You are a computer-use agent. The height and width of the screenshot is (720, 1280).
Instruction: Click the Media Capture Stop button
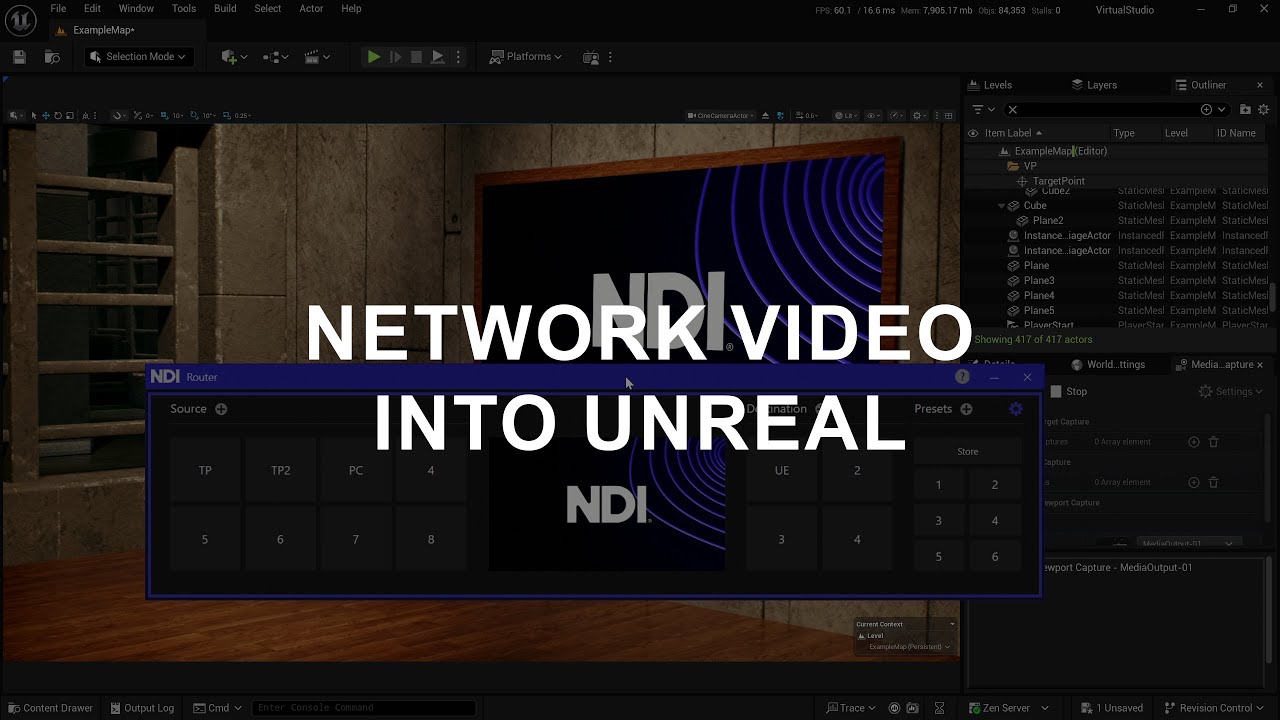point(1068,392)
